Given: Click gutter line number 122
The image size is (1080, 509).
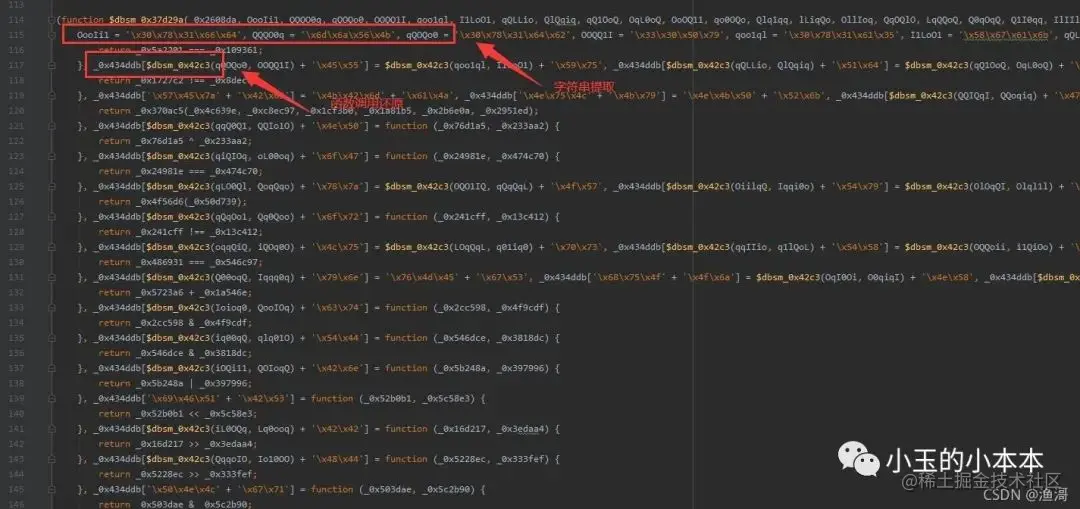Looking at the screenshot, I should tap(15, 141).
